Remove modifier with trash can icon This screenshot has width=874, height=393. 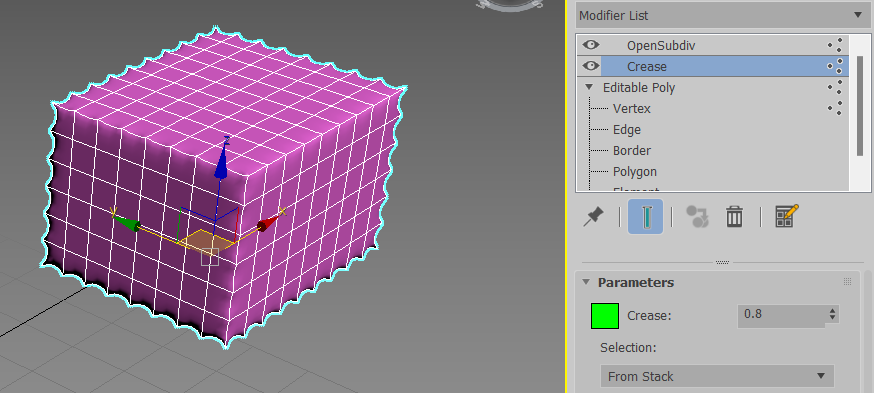734,216
